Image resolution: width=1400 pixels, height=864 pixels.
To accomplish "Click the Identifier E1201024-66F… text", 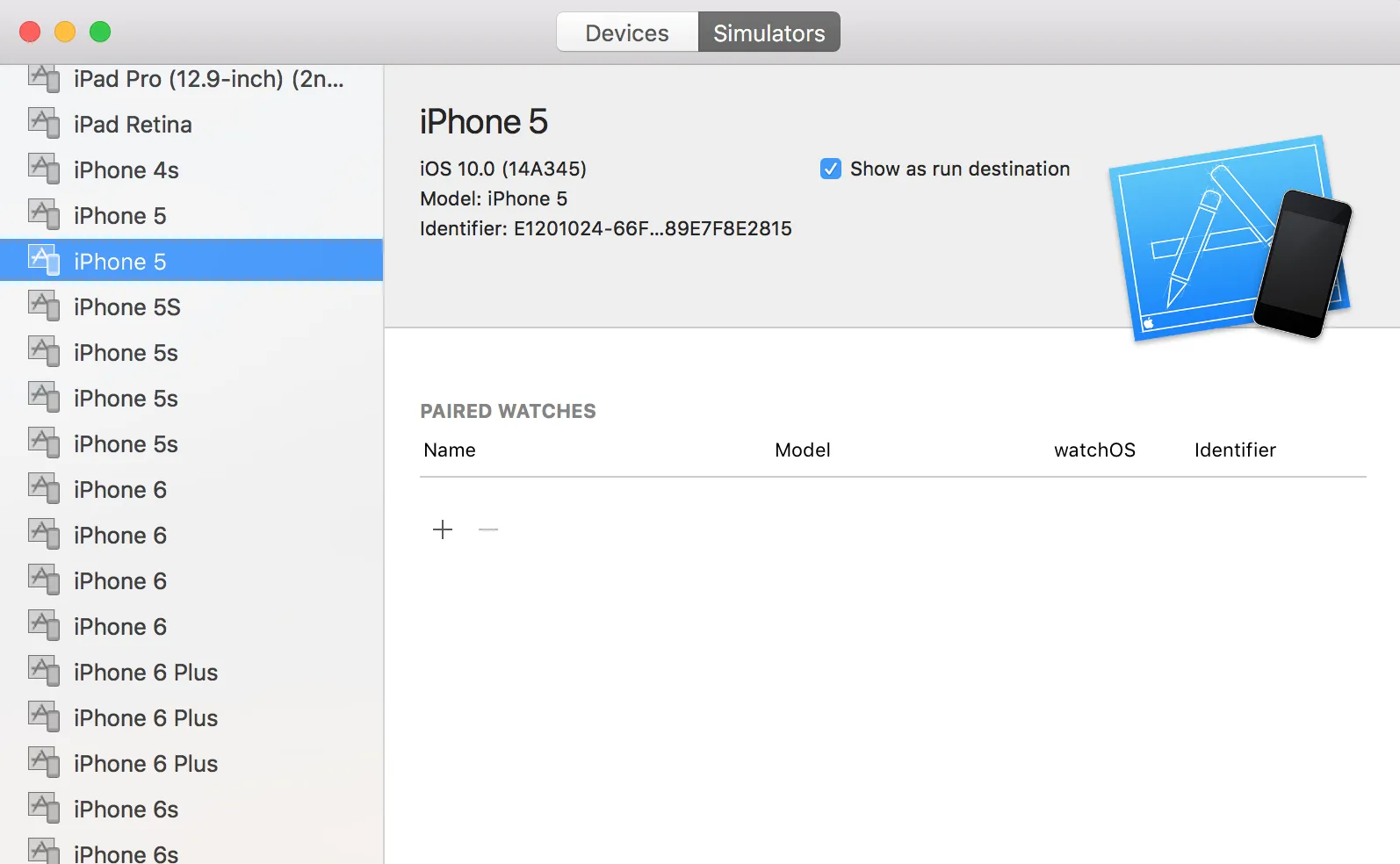I will 606,228.
